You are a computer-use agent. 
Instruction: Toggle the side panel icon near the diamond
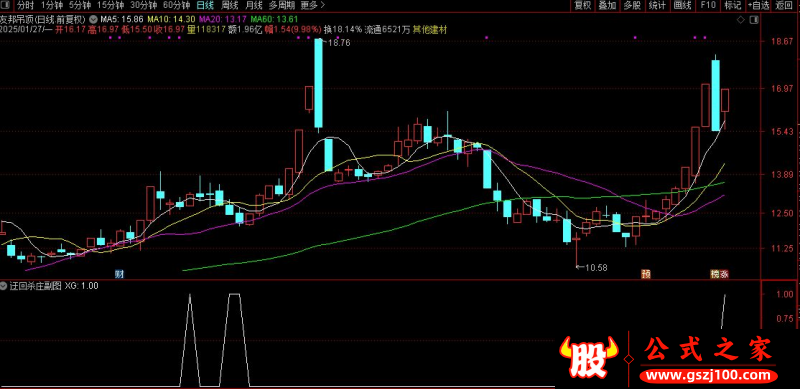(x=755, y=19)
